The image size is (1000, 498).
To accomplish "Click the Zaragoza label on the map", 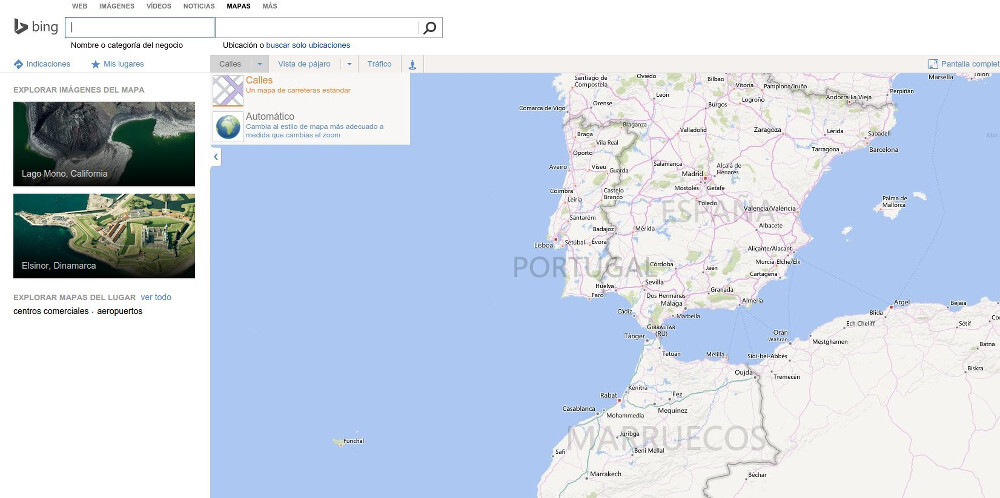I will 767,129.
